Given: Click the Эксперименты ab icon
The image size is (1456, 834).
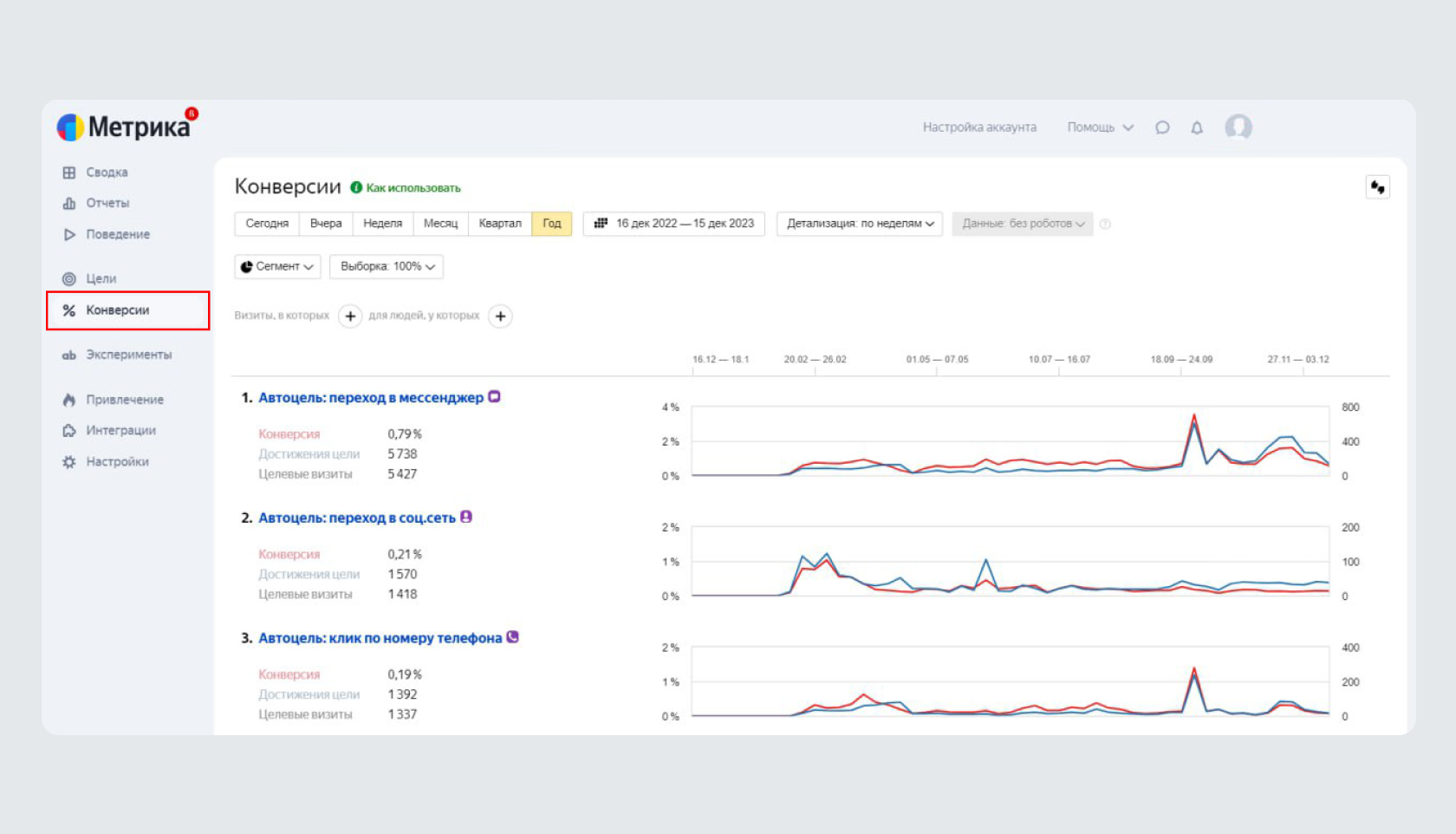Looking at the screenshot, I should point(69,355).
